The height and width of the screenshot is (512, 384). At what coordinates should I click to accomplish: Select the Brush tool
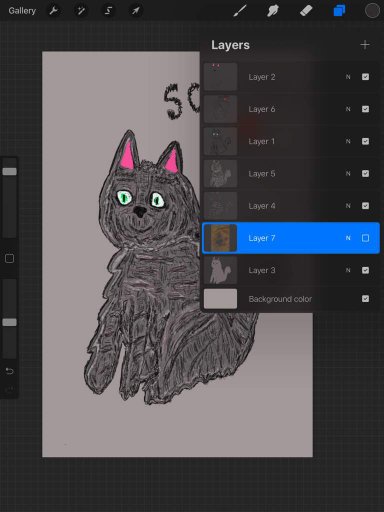pyautogui.click(x=240, y=11)
